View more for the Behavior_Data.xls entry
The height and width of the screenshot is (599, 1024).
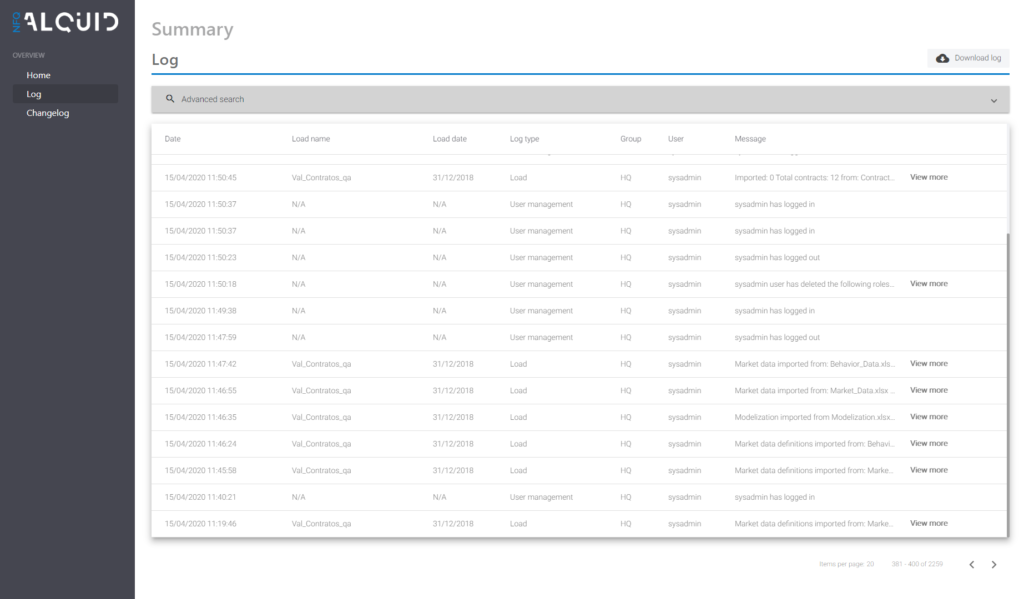click(929, 364)
